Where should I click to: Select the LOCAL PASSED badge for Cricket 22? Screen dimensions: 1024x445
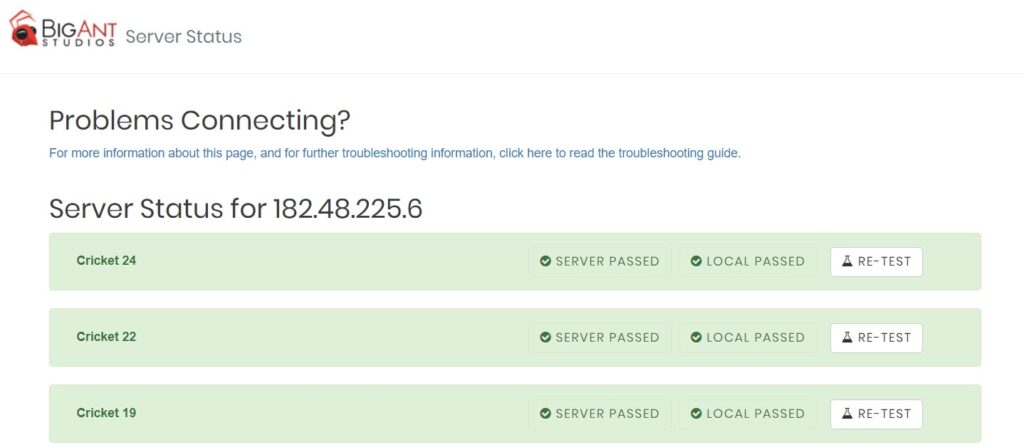tap(748, 338)
